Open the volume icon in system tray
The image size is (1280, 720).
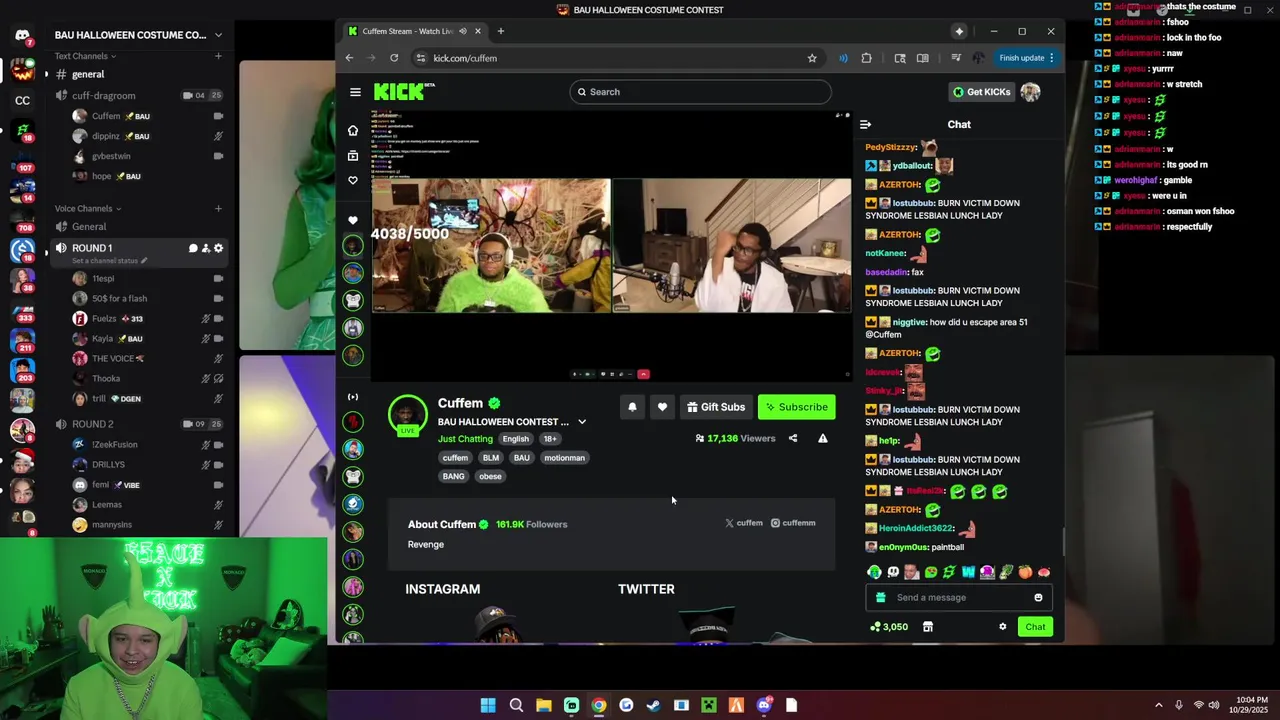point(1213,705)
